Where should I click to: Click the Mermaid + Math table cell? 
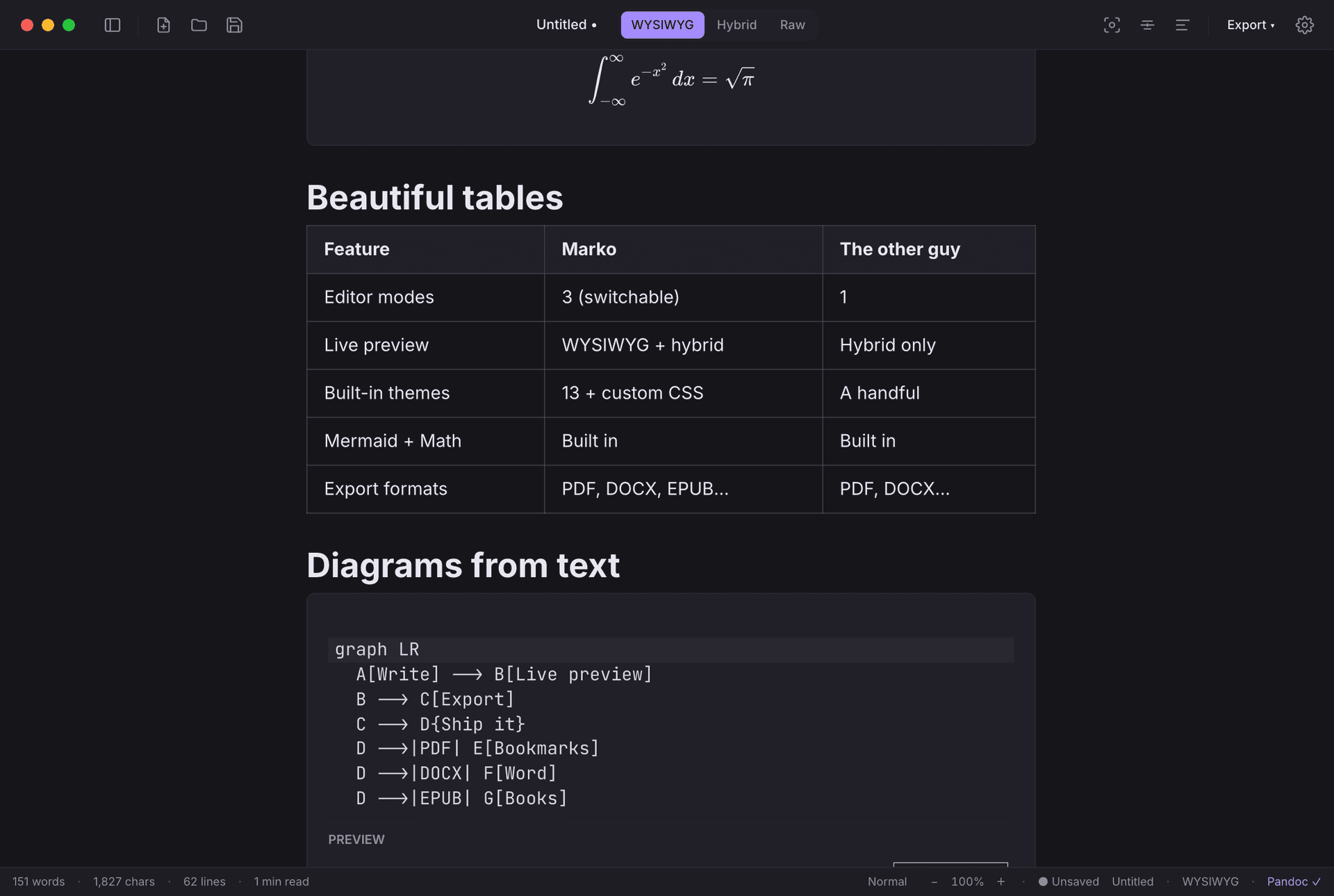click(x=425, y=441)
